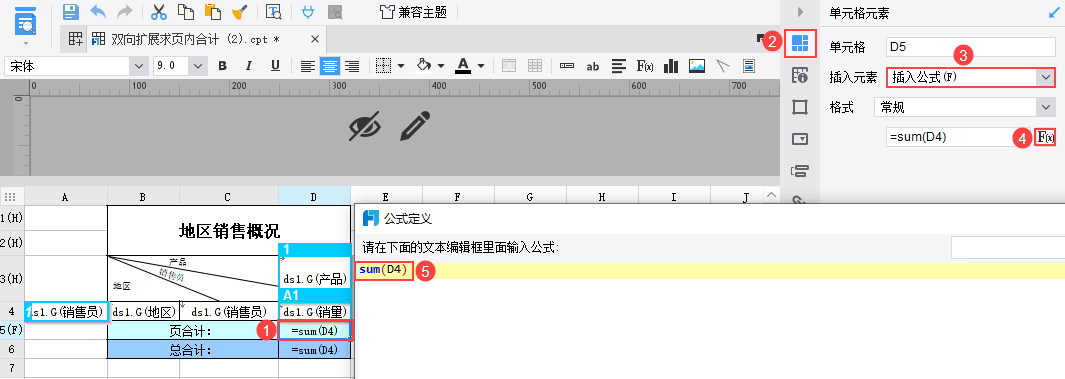The height and width of the screenshot is (379, 1065).
Task: Click the undo arrow button
Action: click(98, 12)
